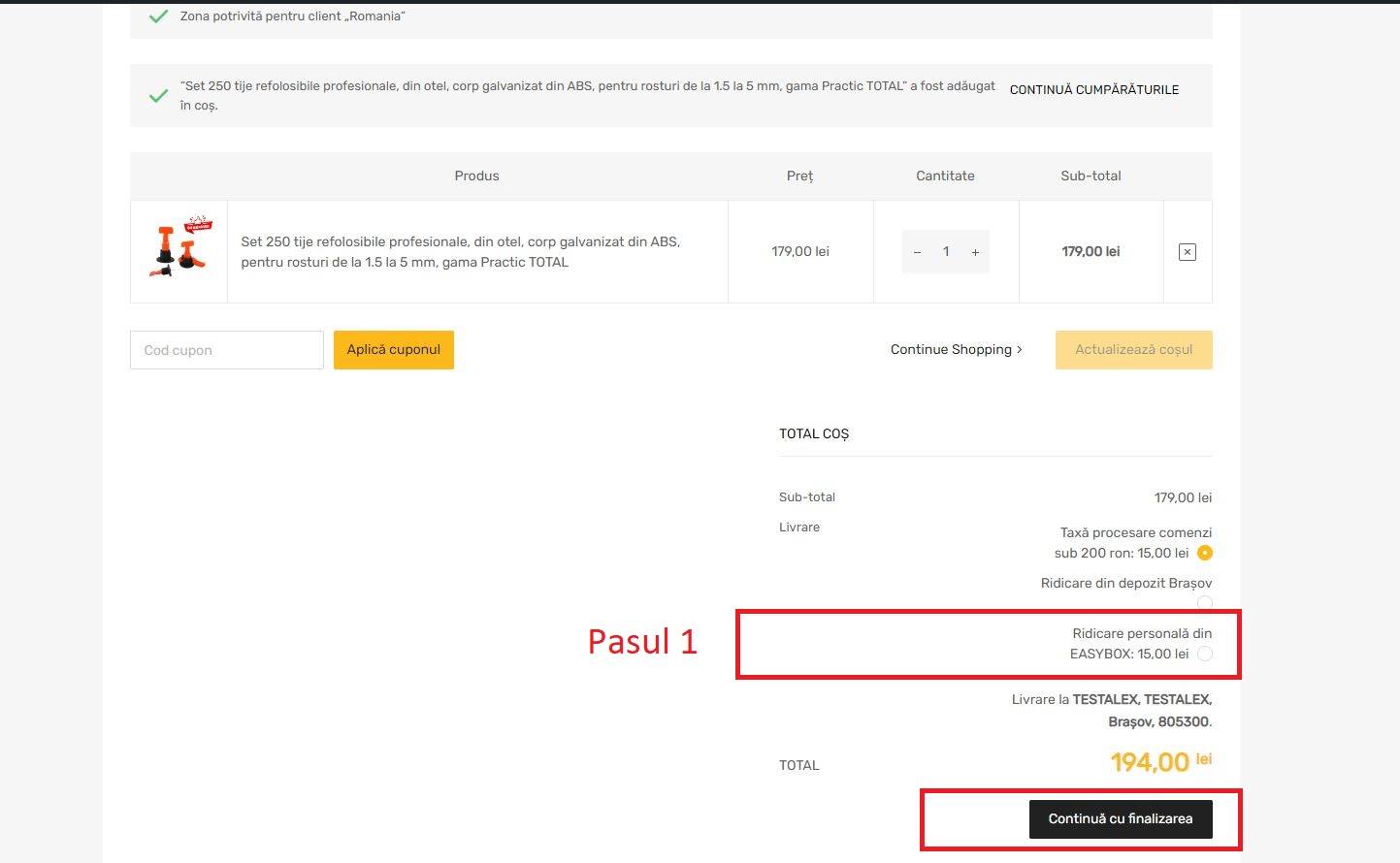Click the green checkmark on added-to-cart message
1400x863 pixels.
(x=158, y=95)
